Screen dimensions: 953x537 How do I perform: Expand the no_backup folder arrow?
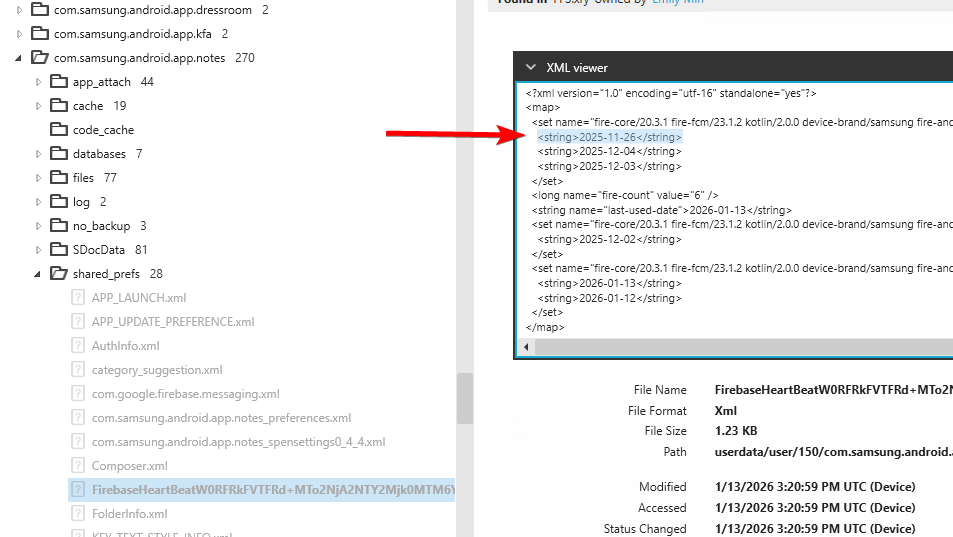tap(38, 226)
